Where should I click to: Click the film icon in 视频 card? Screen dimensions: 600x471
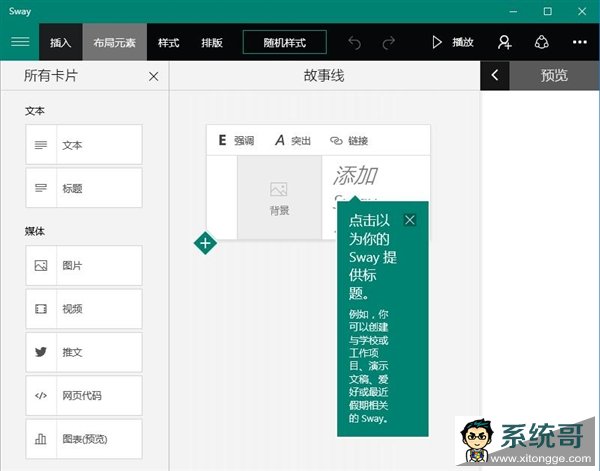point(41,309)
